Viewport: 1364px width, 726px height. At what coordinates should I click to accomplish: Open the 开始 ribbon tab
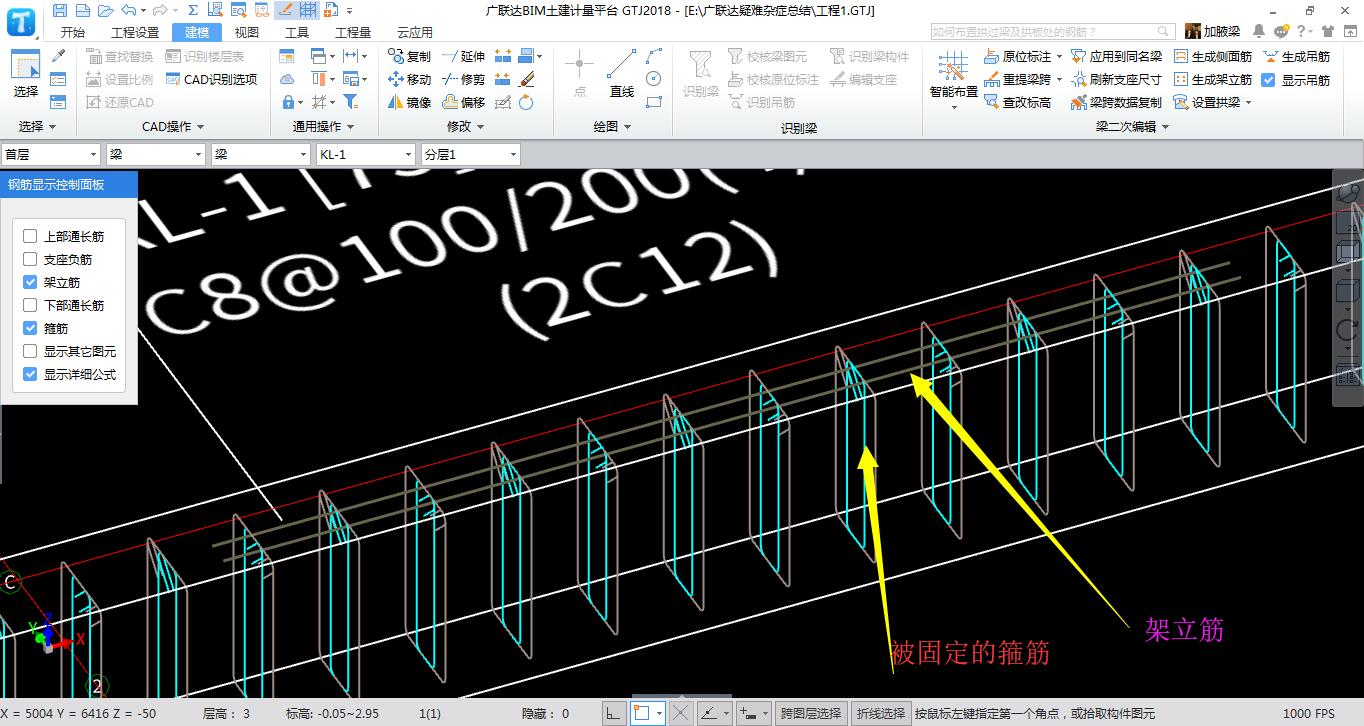(73, 32)
